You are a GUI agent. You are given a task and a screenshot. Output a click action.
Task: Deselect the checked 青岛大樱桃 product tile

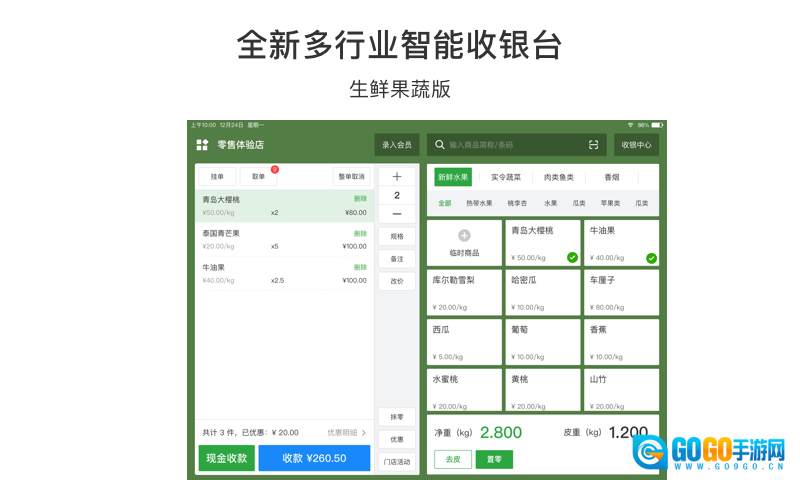pyautogui.click(x=542, y=243)
